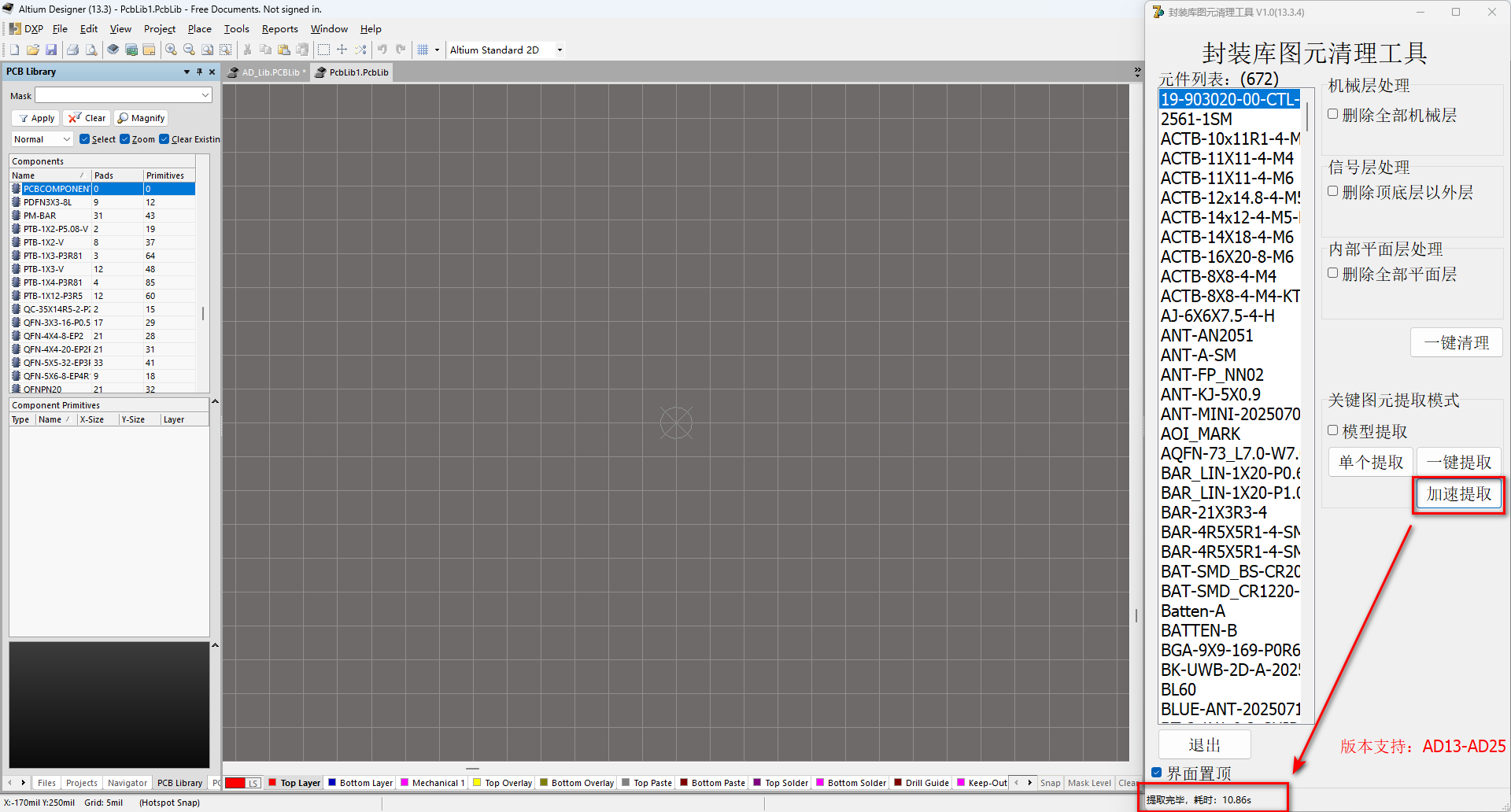Screen dimensions: 1511x812
Task: Click the Apply filter button
Action: pyautogui.click(x=36, y=118)
